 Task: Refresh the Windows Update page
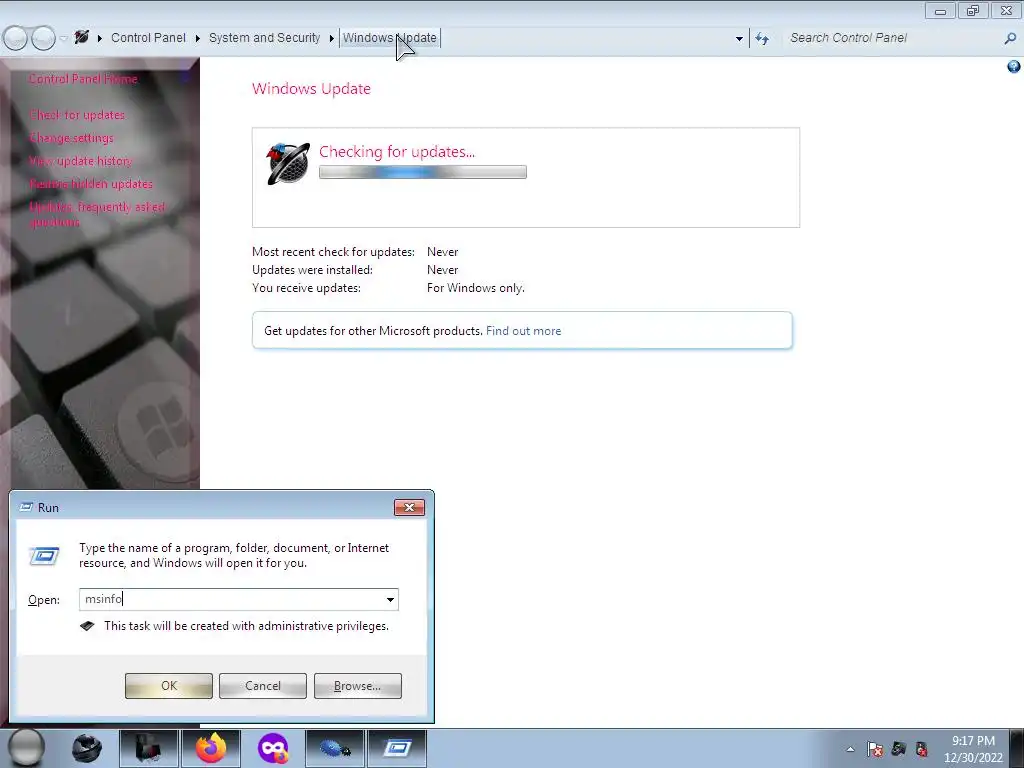click(x=762, y=39)
